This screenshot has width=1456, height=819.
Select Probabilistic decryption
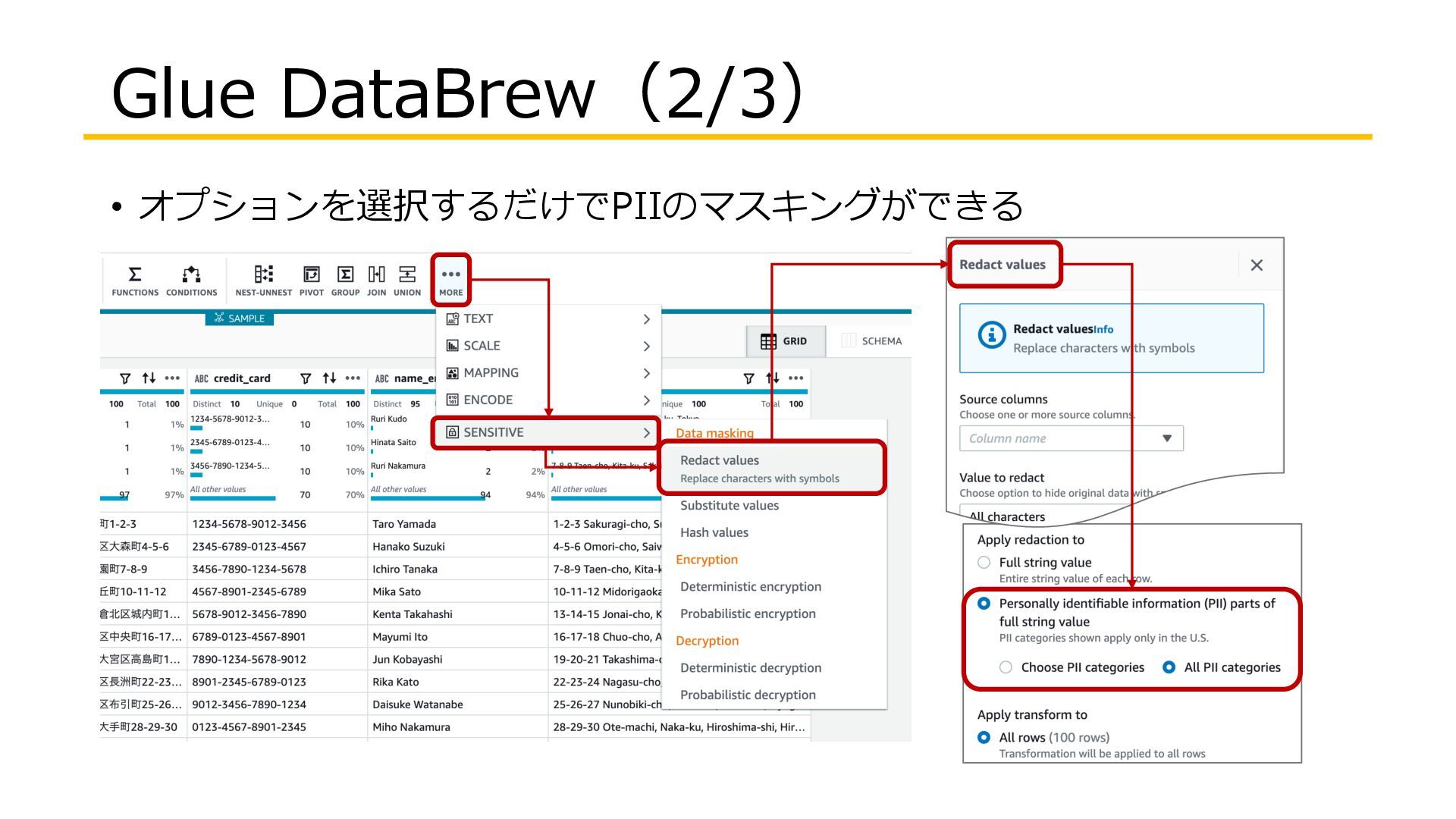748,695
